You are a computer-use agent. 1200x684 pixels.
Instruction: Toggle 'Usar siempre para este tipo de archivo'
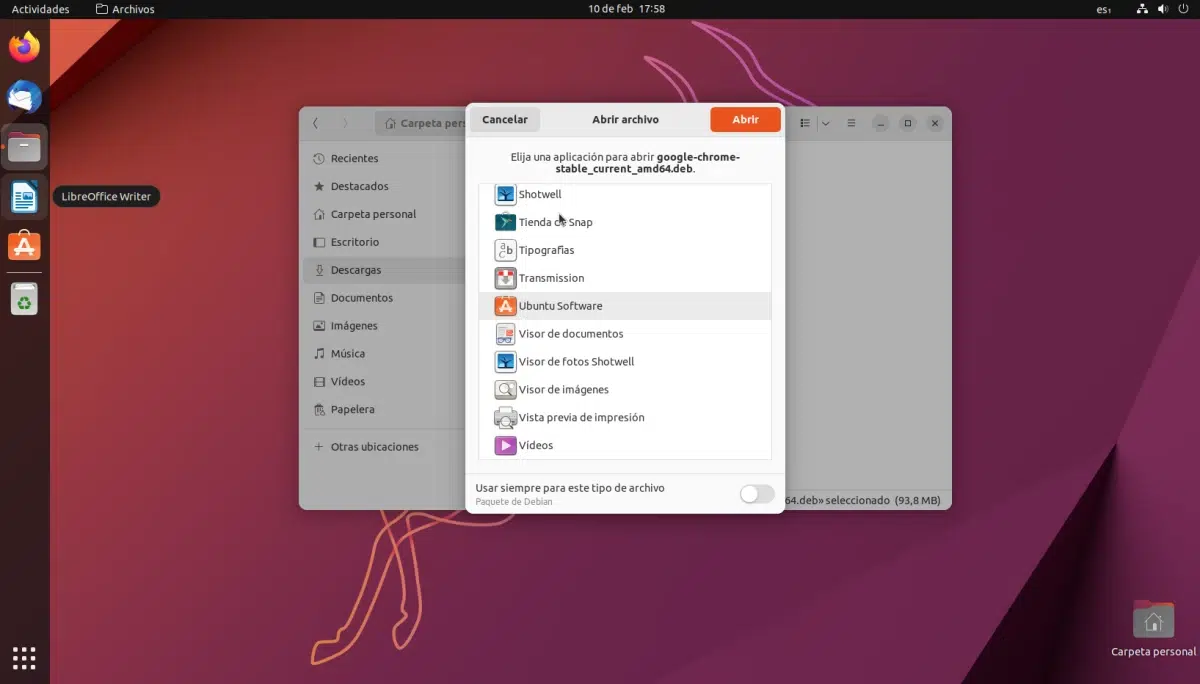click(x=757, y=493)
